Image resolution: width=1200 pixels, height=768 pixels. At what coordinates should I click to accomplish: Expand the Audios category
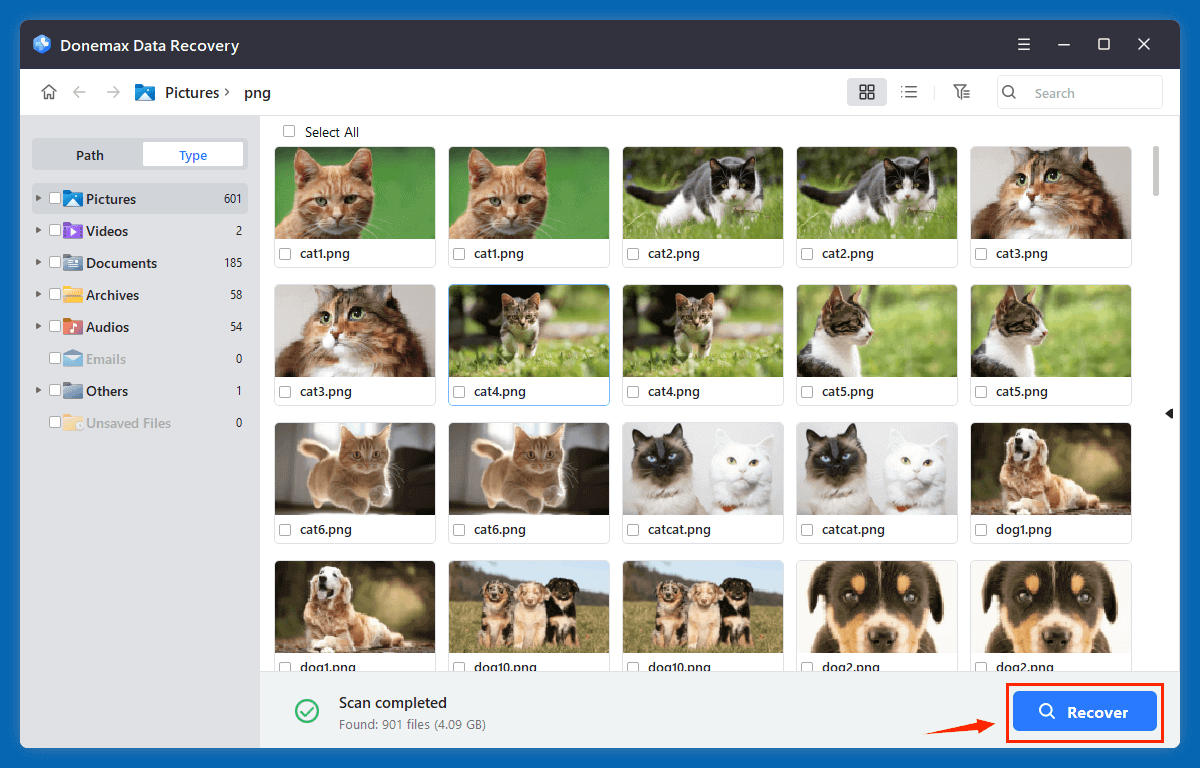37,326
